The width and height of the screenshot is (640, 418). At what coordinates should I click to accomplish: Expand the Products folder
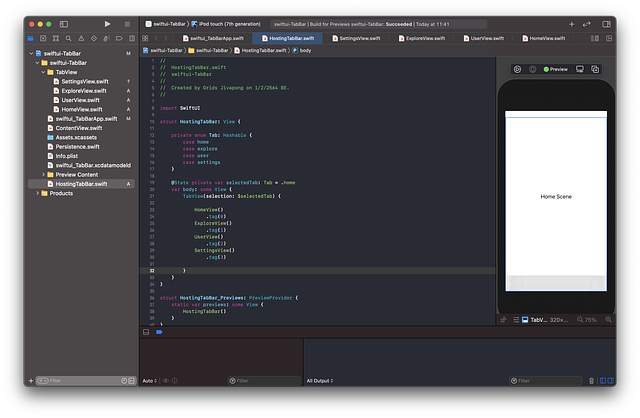pos(37,193)
